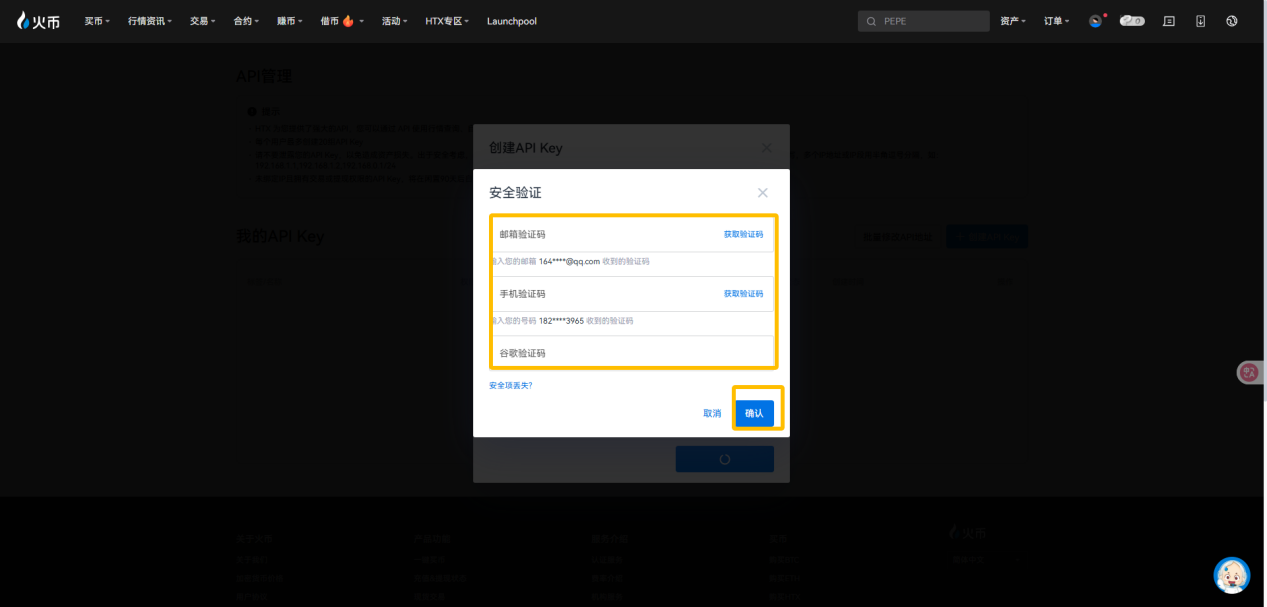
Task: Cancel the security verification
Action: [x=712, y=413]
